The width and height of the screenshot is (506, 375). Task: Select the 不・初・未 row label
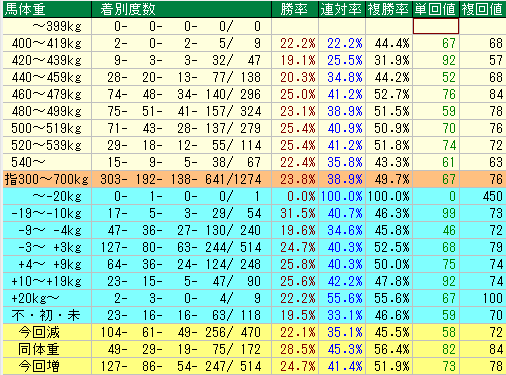47,315
